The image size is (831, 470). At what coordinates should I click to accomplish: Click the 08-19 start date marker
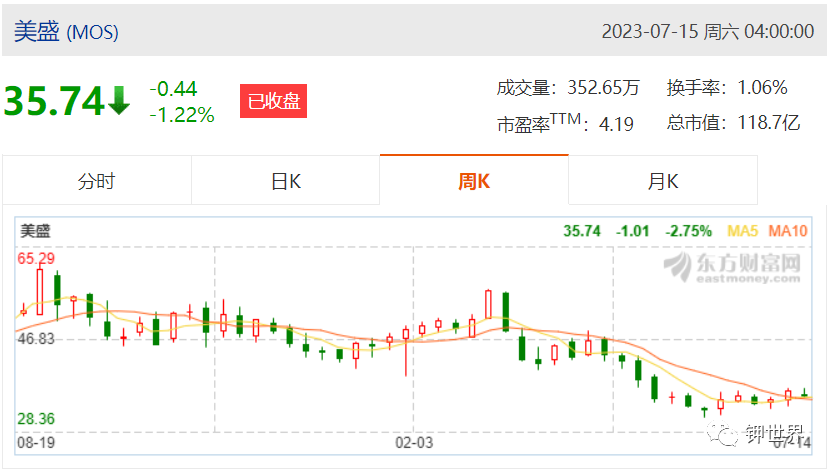coord(36,442)
